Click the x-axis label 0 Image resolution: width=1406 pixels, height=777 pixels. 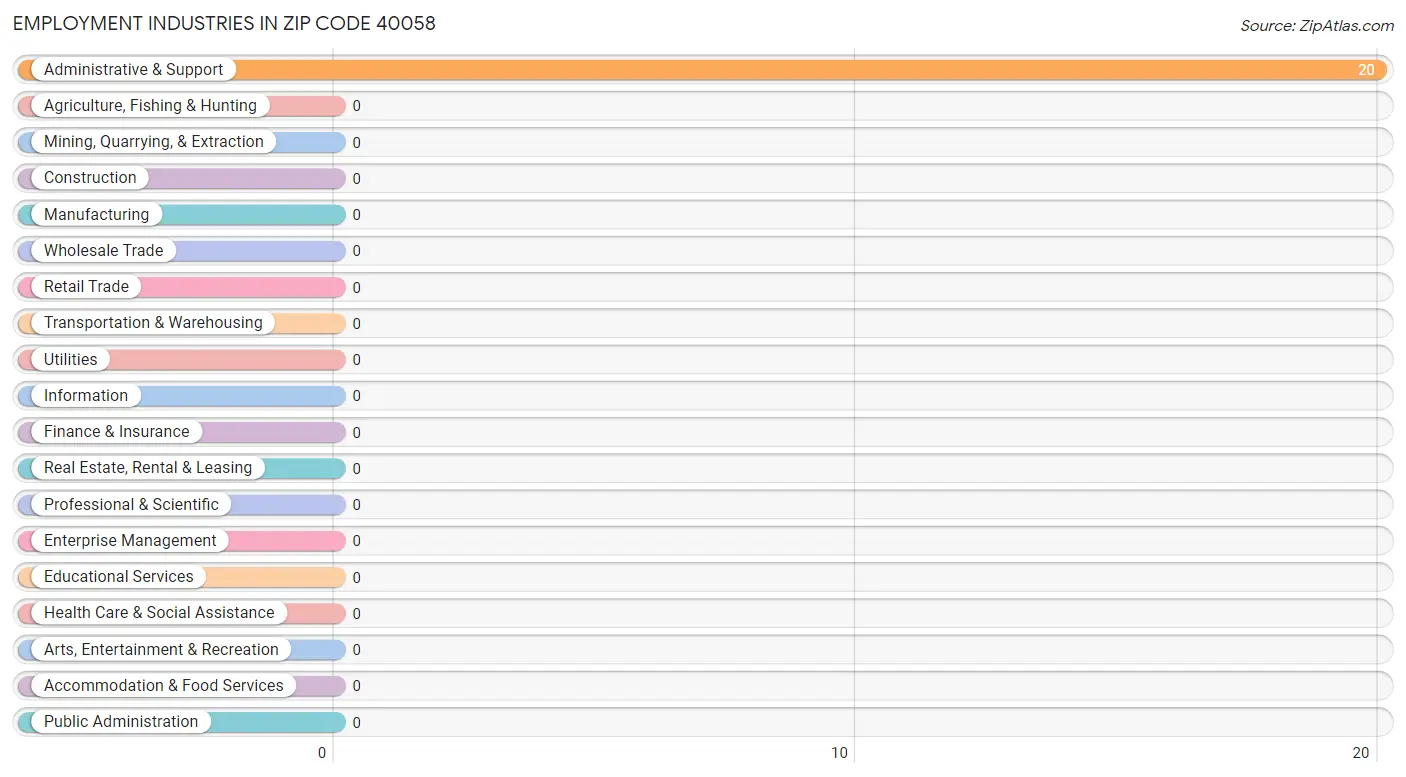click(x=322, y=753)
